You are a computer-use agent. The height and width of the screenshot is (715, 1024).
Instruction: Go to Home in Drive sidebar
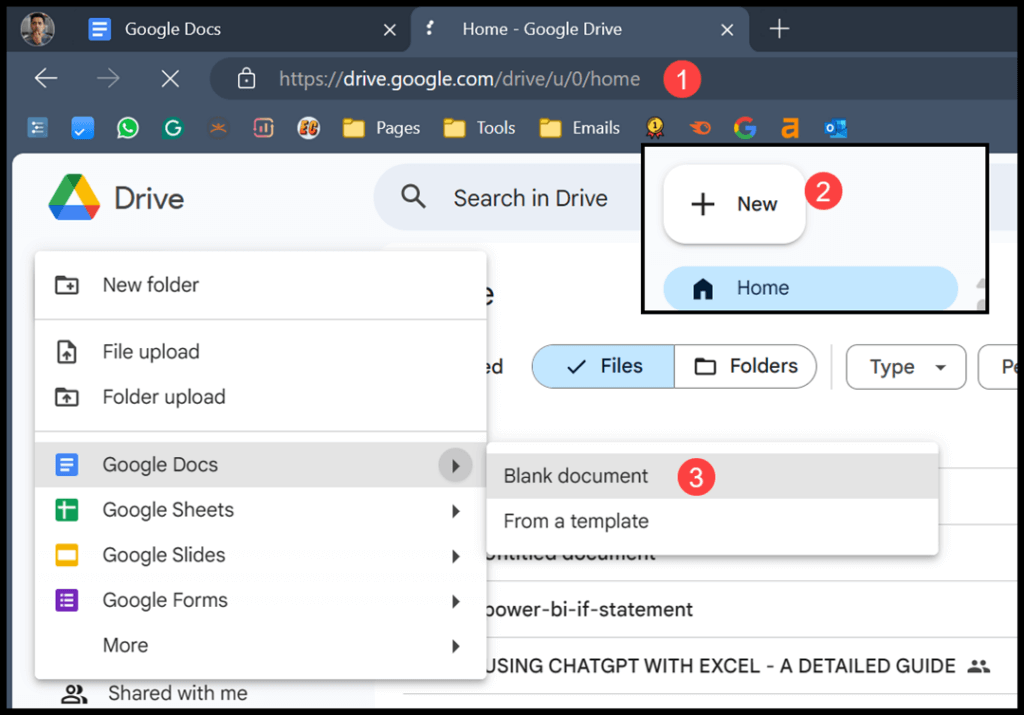[x=810, y=288]
